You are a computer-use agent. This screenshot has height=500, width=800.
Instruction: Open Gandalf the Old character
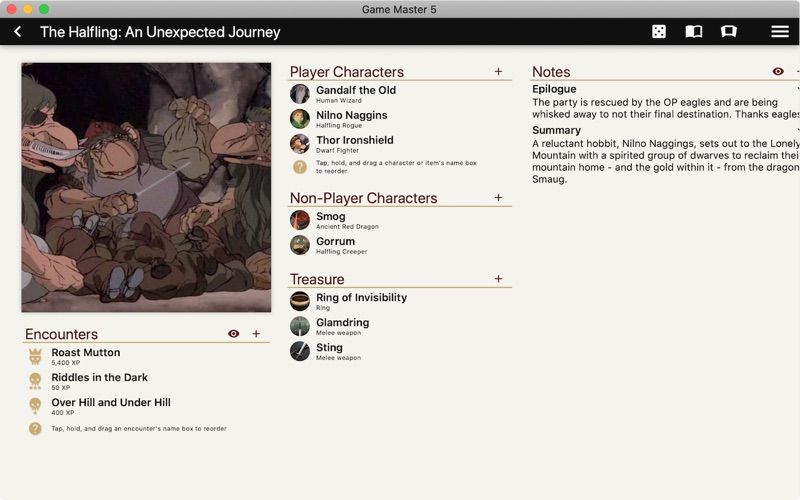(356, 90)
